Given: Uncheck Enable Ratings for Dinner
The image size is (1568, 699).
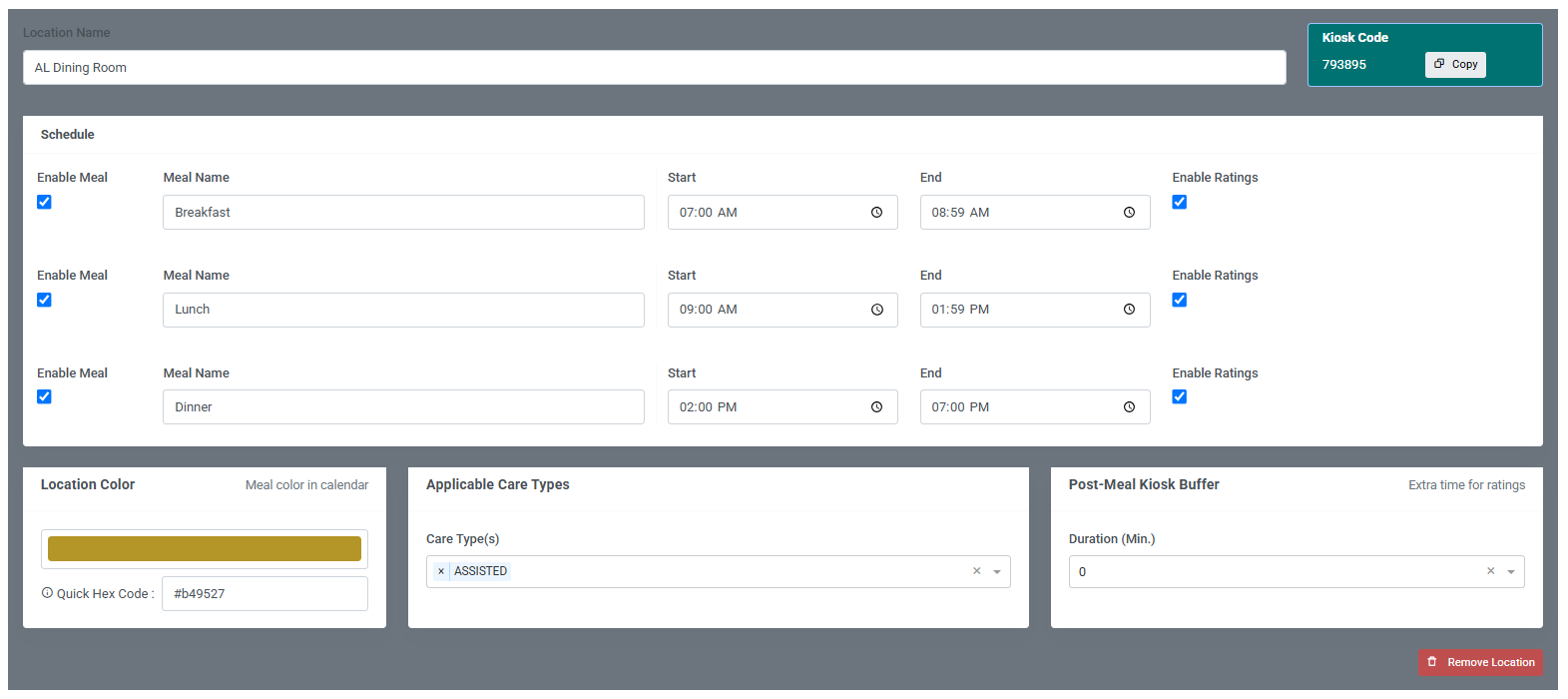Looking at the screenshot, I should tap(1180, 396).
